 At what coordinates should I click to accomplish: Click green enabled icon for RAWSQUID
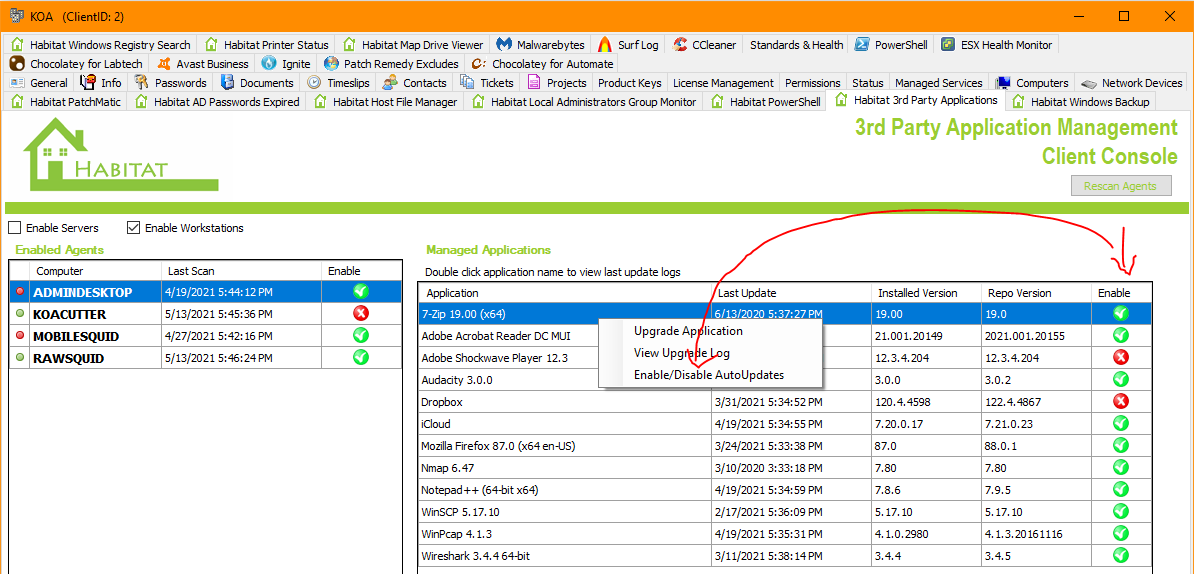point(360,357)
